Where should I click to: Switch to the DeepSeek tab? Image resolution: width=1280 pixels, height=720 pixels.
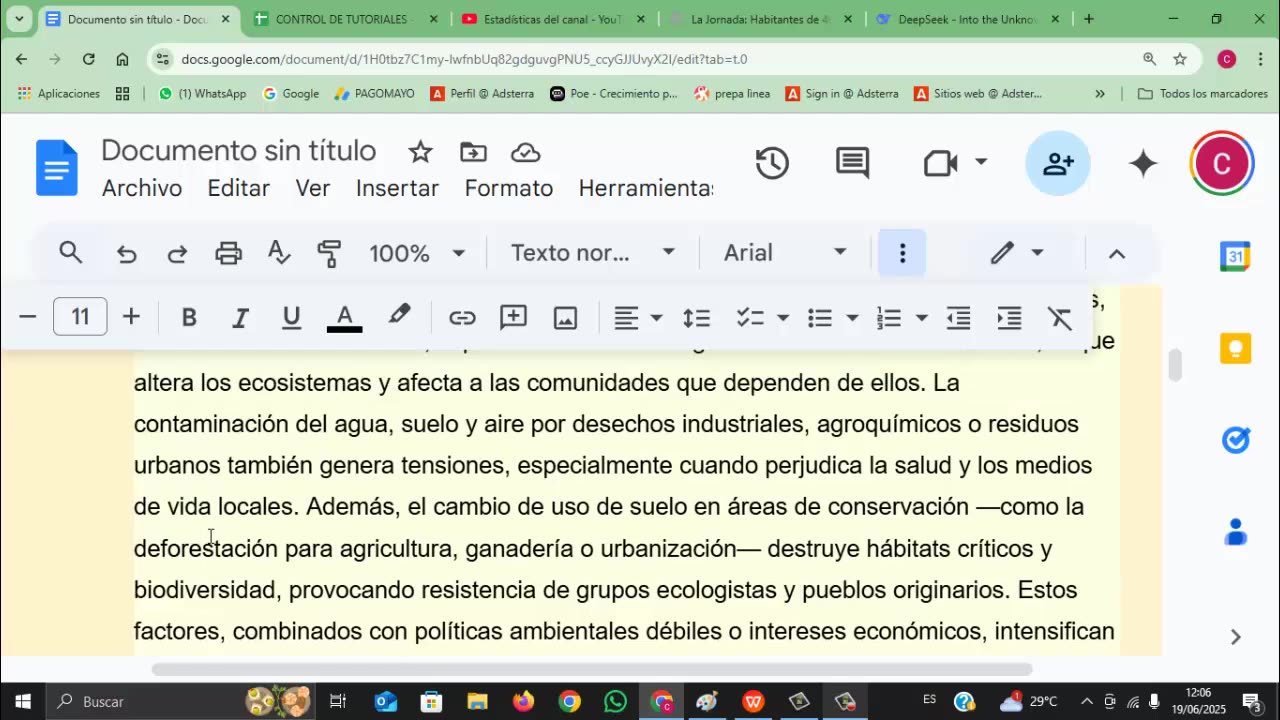968,19
